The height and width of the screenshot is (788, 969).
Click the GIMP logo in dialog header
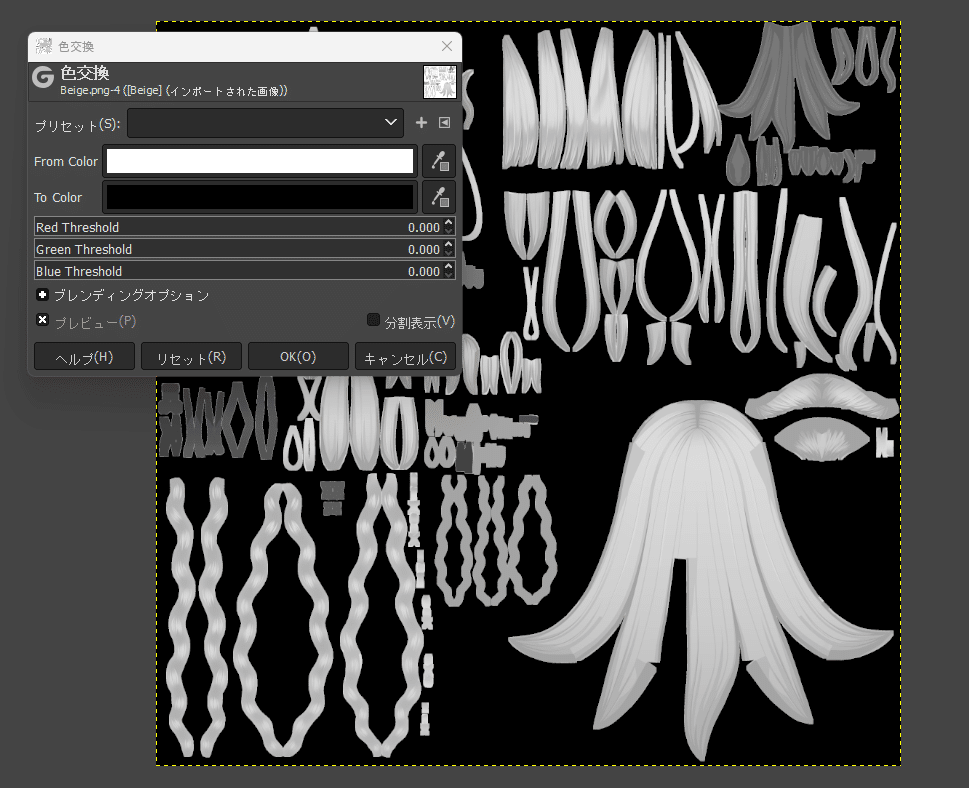pyautogui.click(x=43, y=78)
